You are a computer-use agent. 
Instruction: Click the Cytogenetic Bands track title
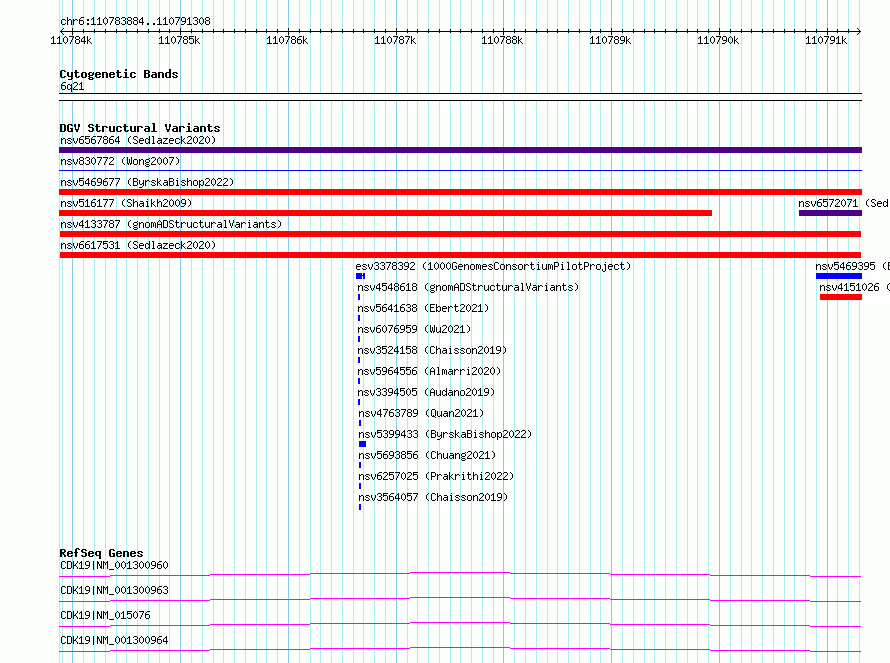(119, 74)
